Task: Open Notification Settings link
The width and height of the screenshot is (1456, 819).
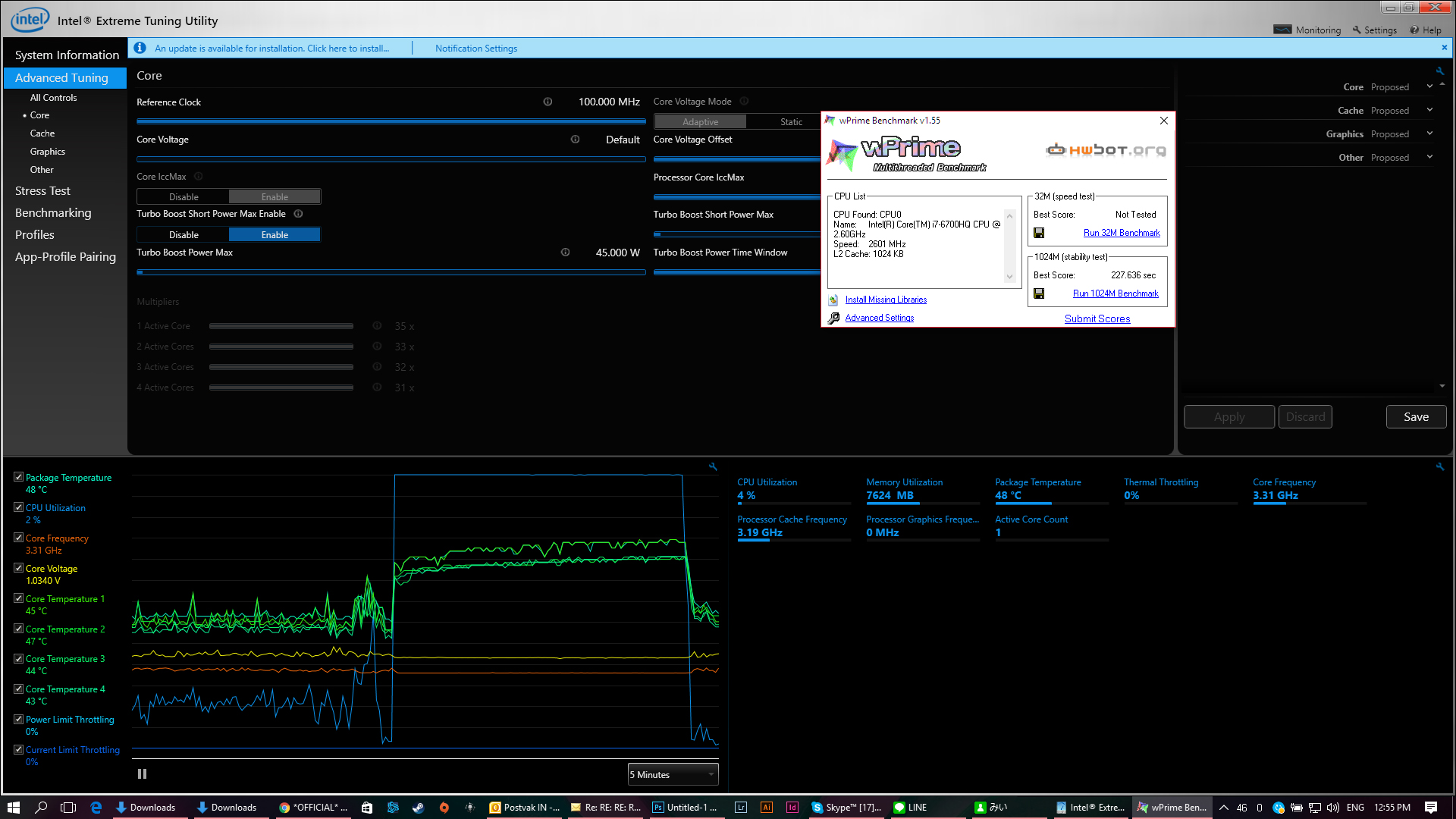Action: pos(476,48)
